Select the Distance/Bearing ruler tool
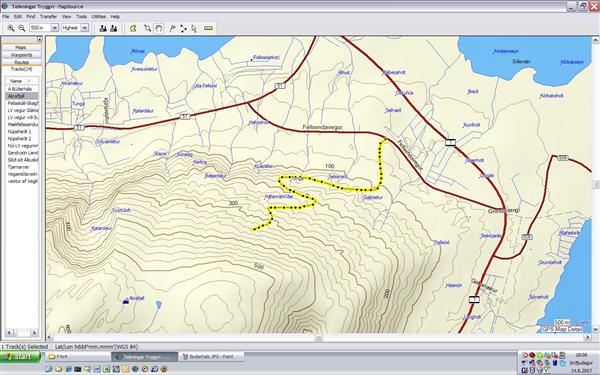This screenshot has height=375, width=600. tap(208, 28)
